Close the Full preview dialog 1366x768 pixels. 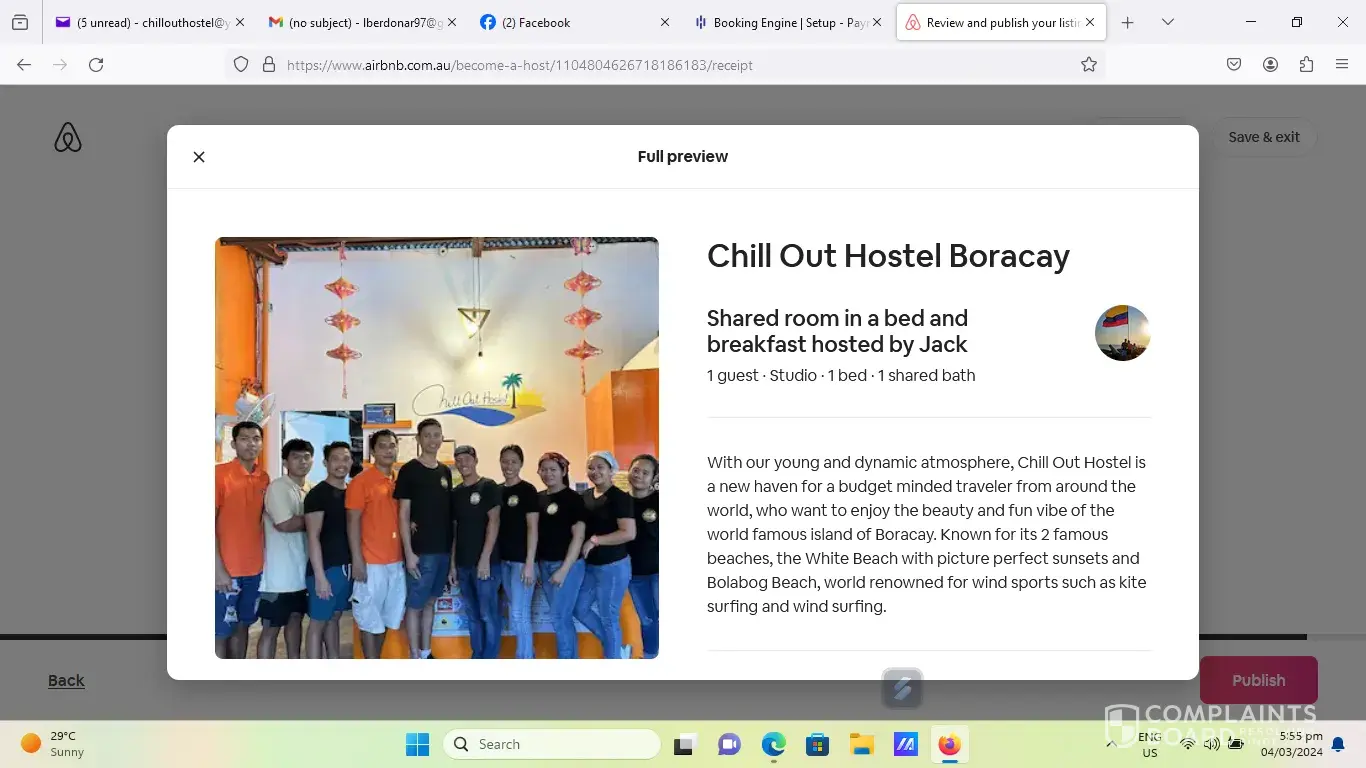(x=199, y=157)
